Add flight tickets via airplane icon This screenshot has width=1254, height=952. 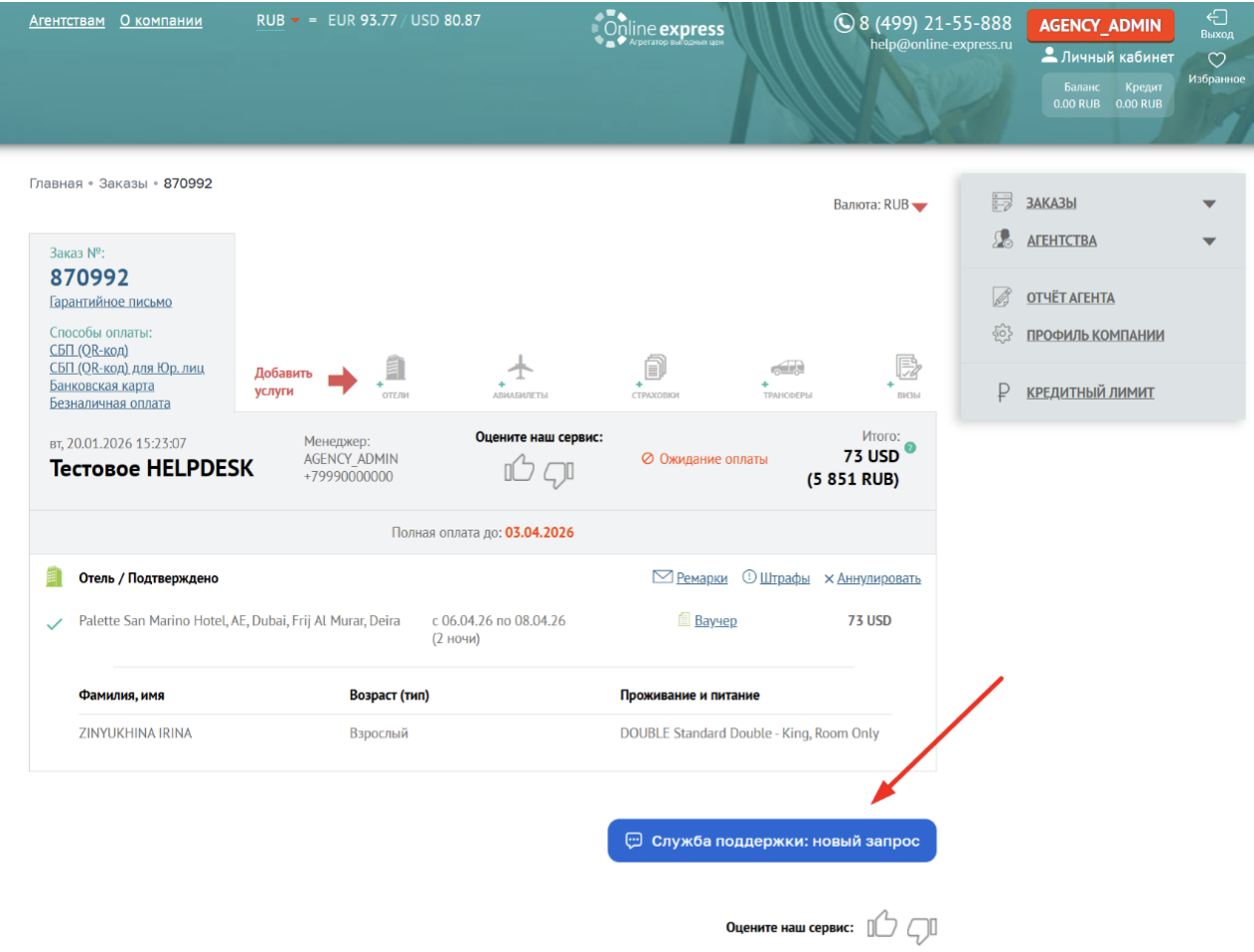[520, 369]
